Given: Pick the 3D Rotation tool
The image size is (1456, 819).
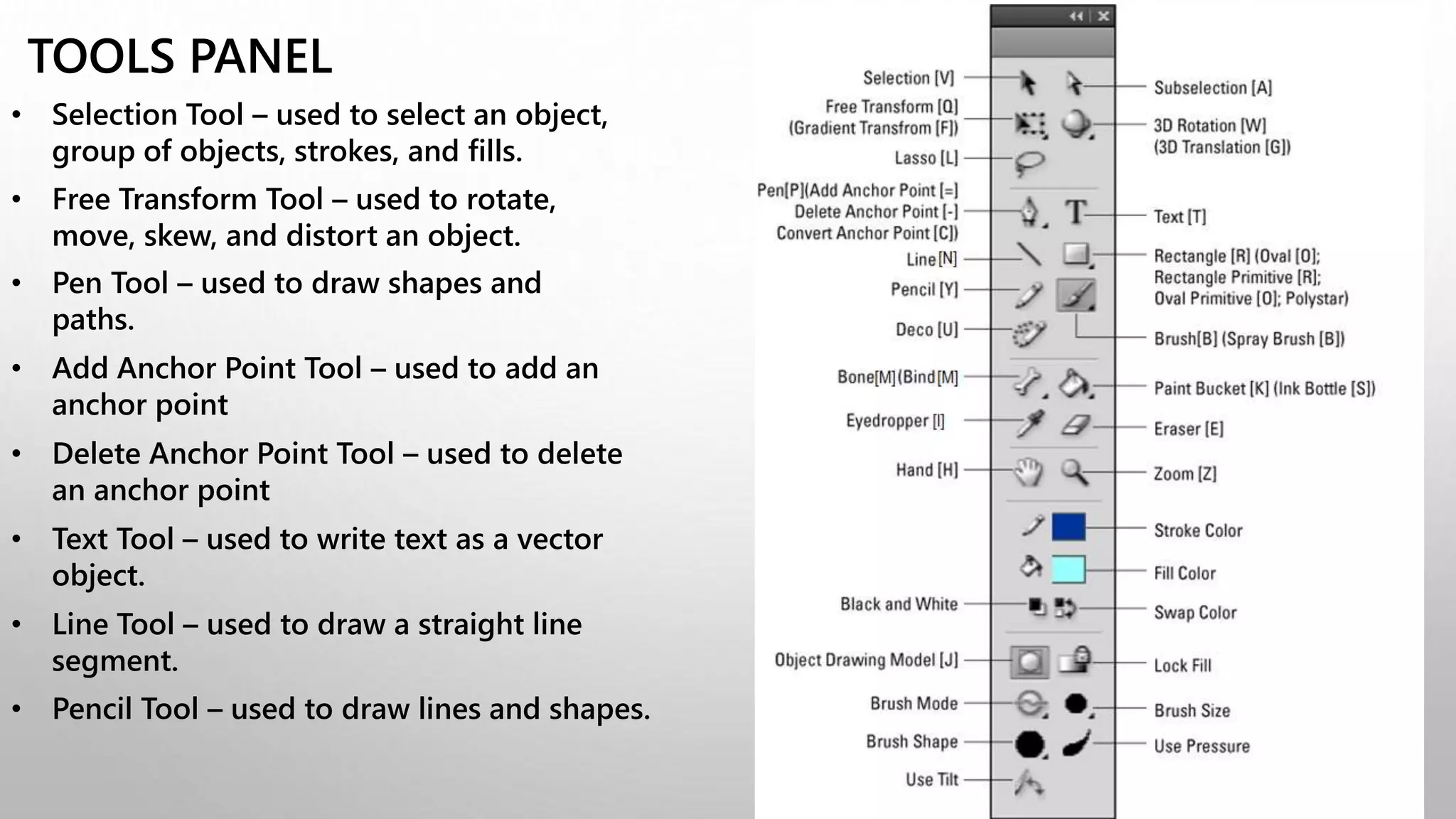Looking at the screenshot, I should point(1076,124).
